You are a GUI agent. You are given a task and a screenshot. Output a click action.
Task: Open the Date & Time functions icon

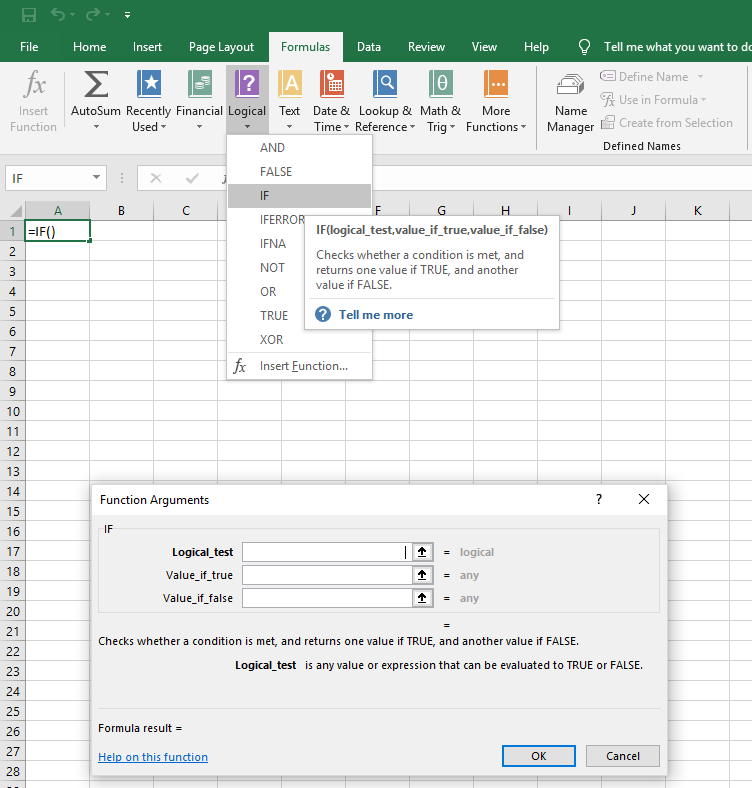[x=331, y=85]
